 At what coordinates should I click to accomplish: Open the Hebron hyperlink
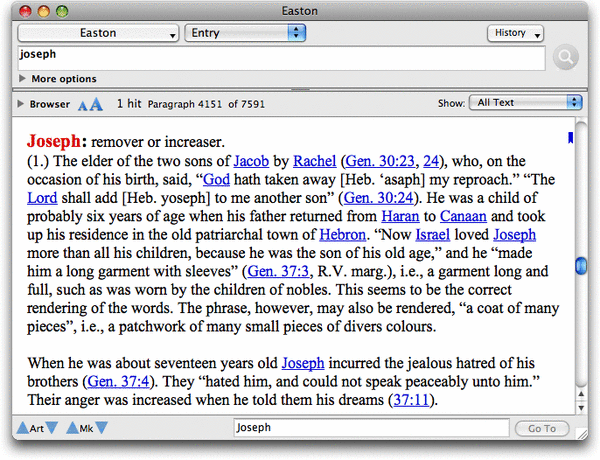[342, 235]
